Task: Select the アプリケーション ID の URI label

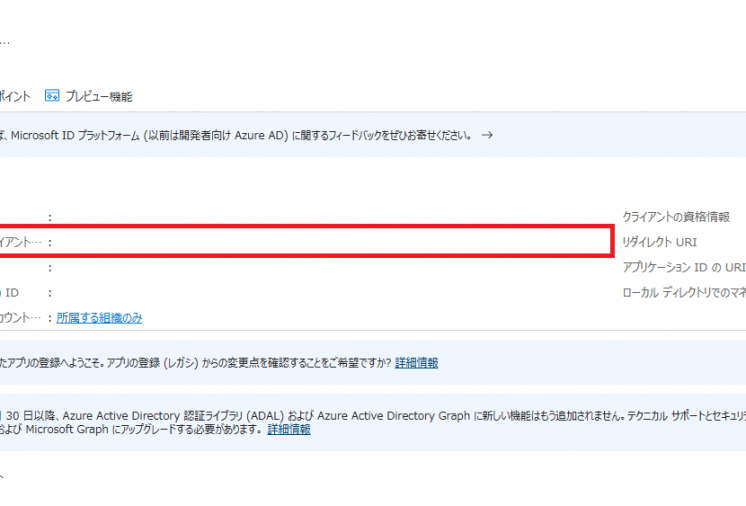Action: [684, 267]
